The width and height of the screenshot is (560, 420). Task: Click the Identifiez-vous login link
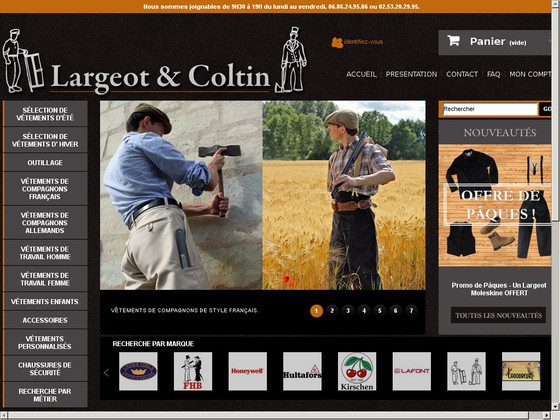pyautogui.click(x=363, y=42)
